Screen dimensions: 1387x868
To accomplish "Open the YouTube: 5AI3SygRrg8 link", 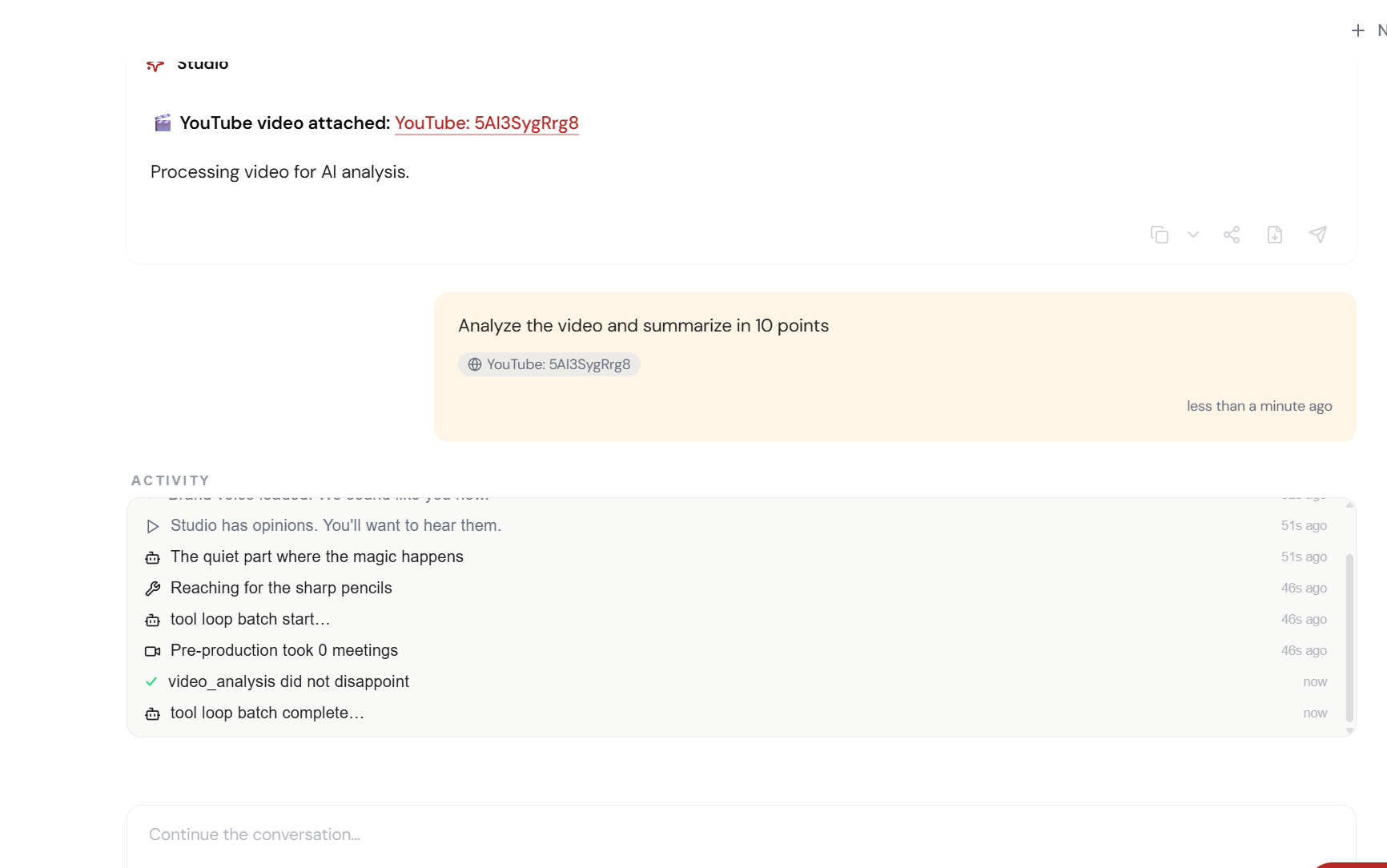I will pos(486,123).
